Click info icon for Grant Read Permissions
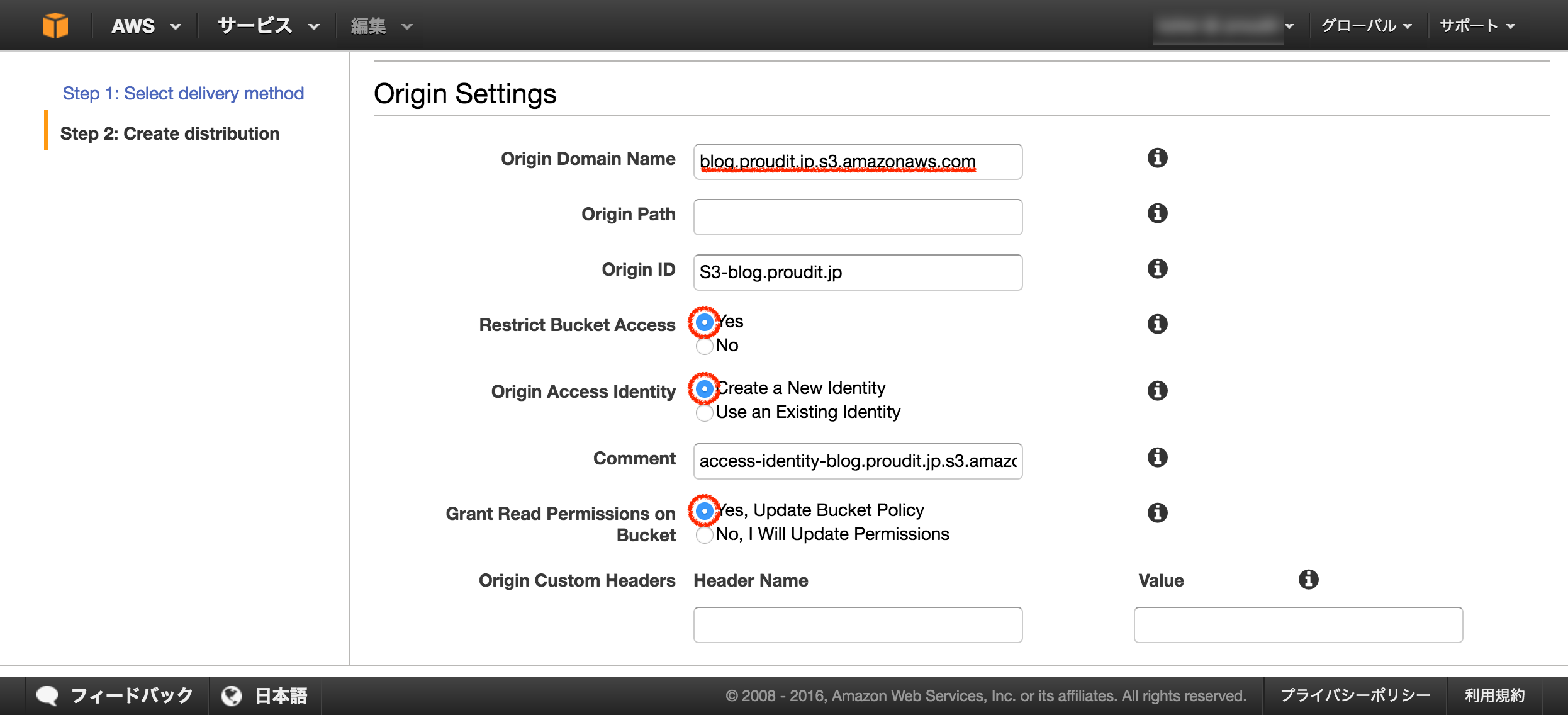 (1157, 513)
